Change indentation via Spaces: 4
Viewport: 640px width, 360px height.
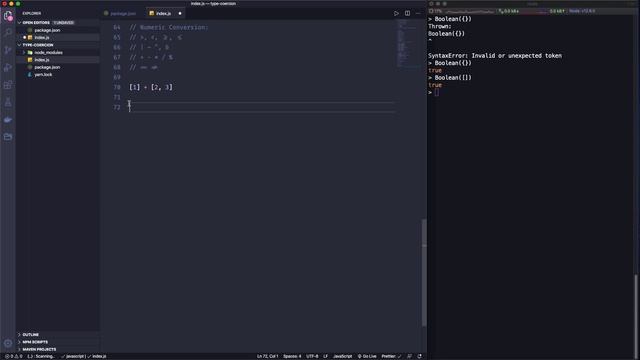[x=292, y=356]
